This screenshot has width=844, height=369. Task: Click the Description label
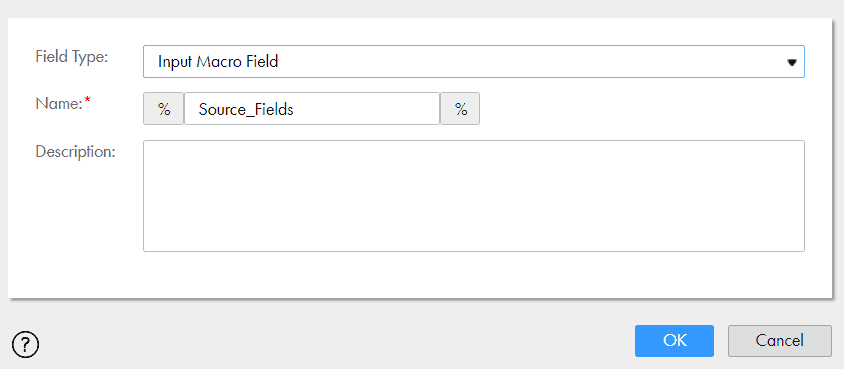[75, 152]
